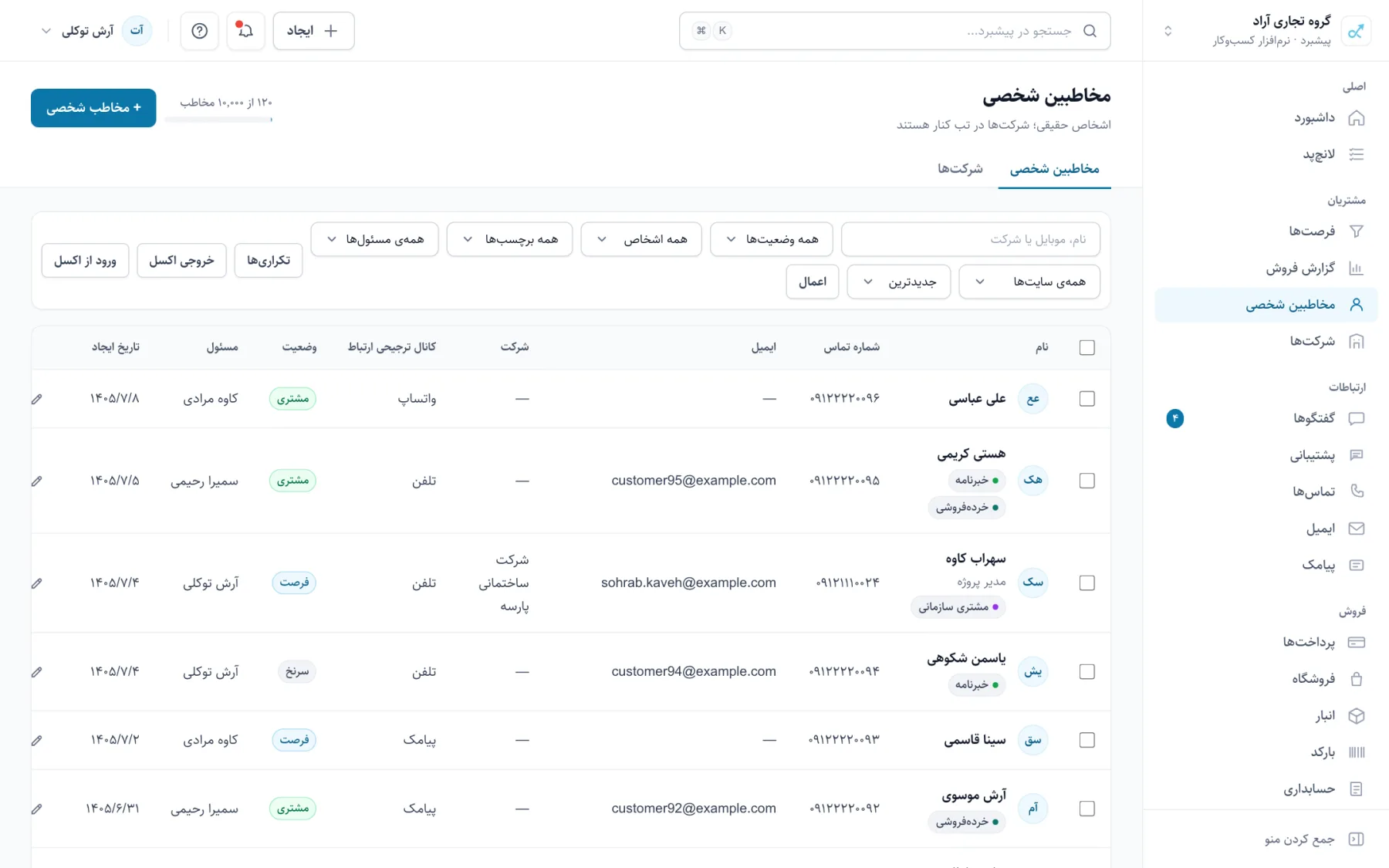Viewport: 1389px width, 868px height.
Task: Open the فروشگاه bag icon
Action: pos(1356,679)
